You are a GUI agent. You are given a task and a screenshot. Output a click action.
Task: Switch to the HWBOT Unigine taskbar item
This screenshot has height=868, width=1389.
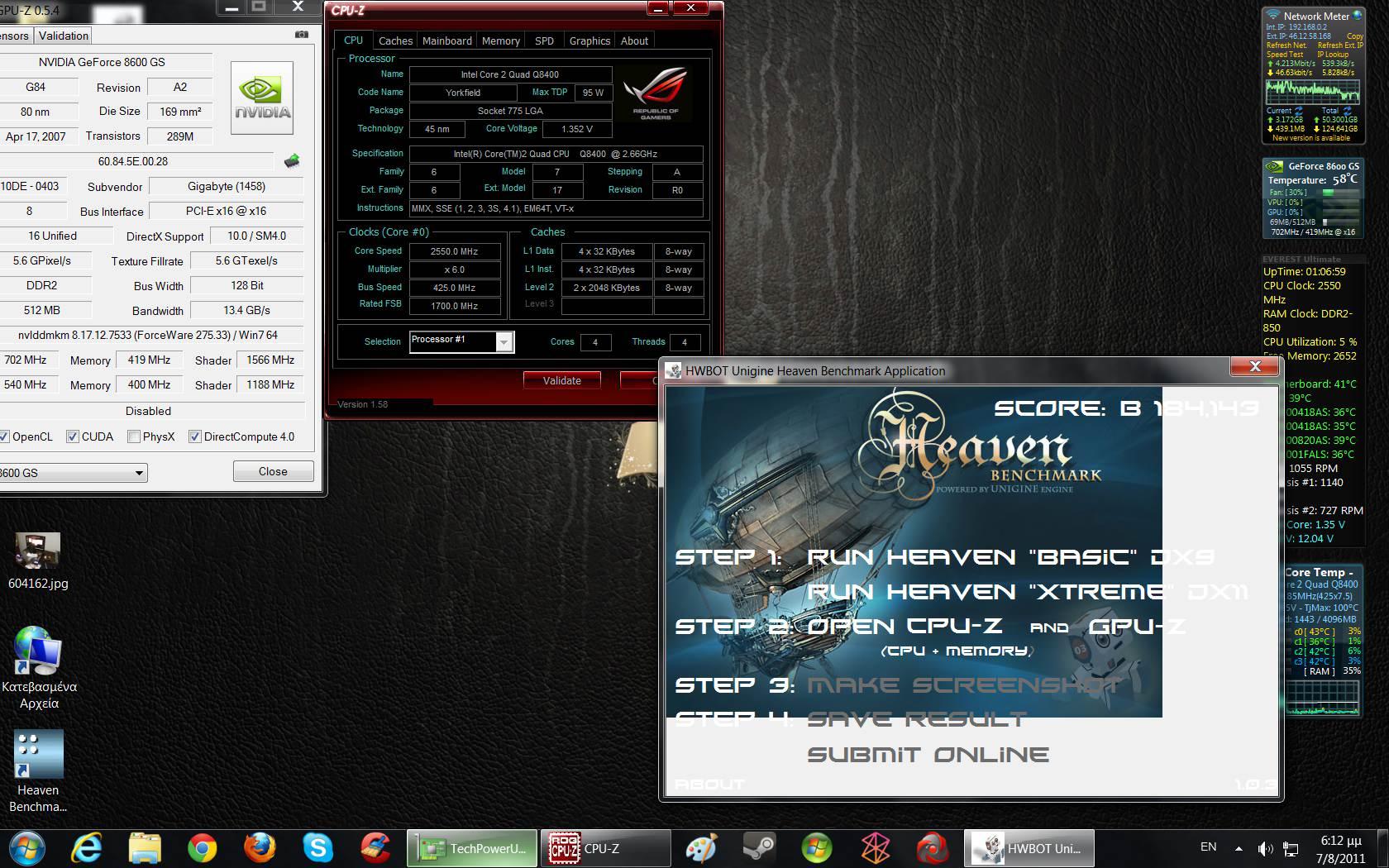1029,848
